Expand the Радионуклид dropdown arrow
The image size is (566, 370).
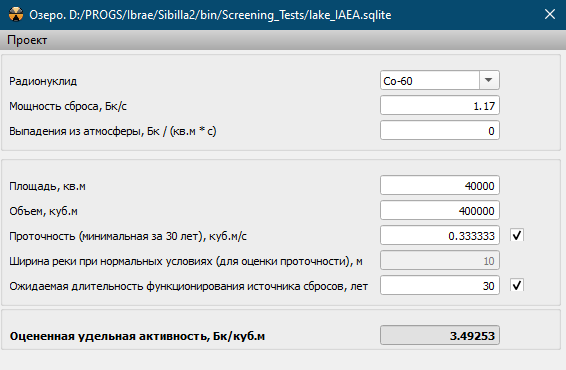pyautogui.click(x=489, y=80)
